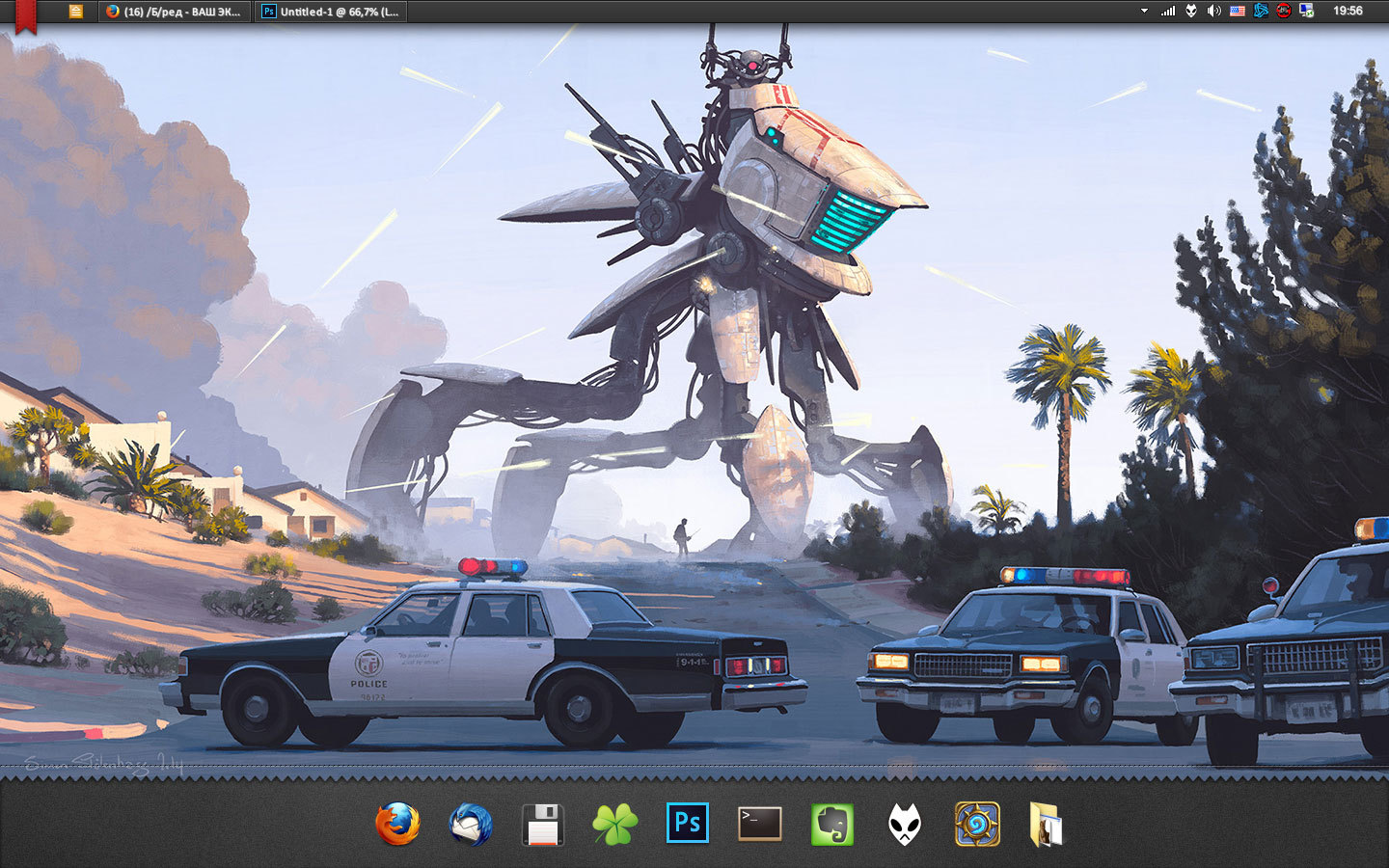The height and width of the screenshot is (868, 1389).
Task: Switch to Photoshop Untitled-1 taskbar window
Action: click(x=331, y=12)
